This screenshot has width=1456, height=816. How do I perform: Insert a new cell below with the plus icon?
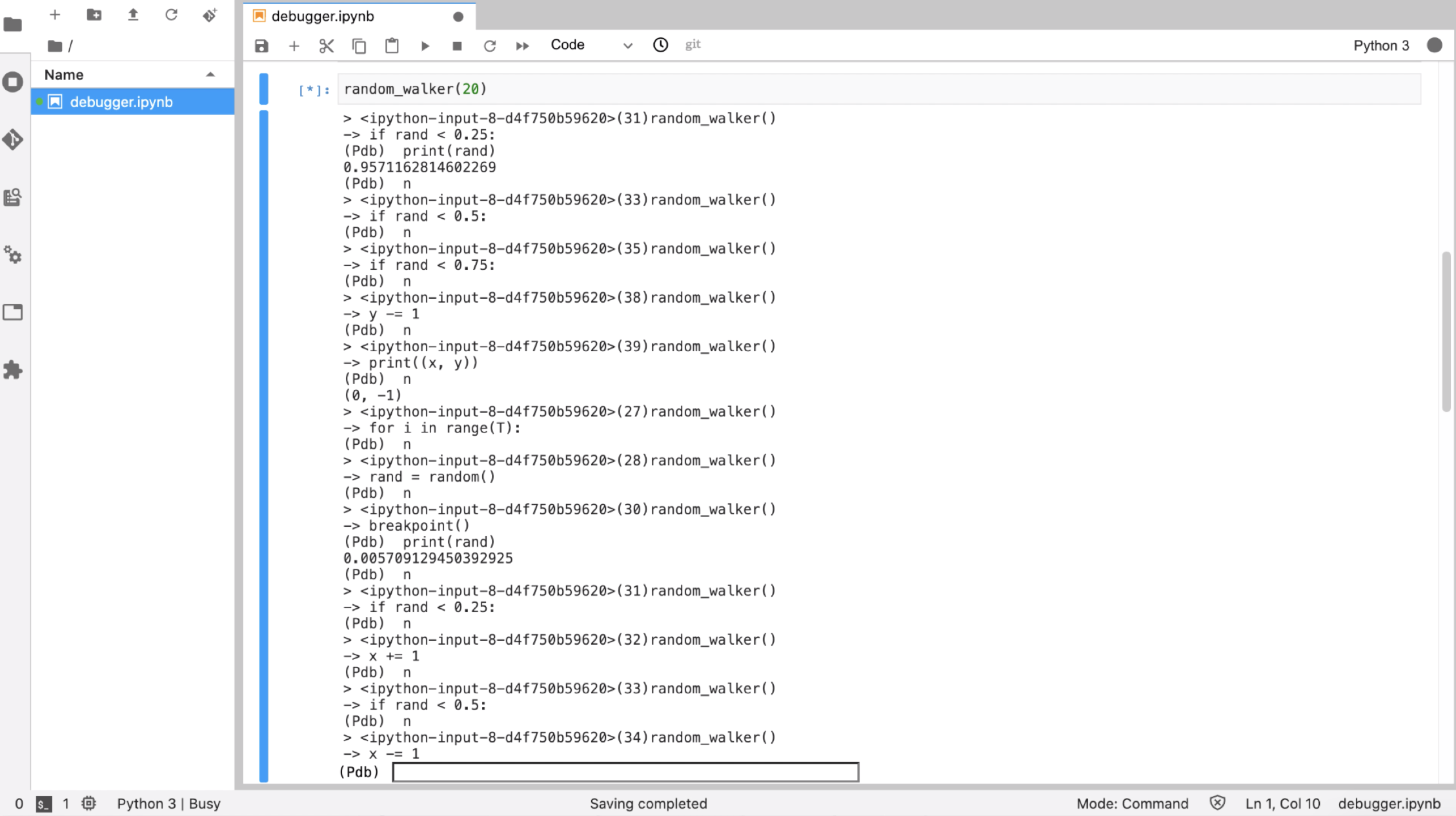294,46
